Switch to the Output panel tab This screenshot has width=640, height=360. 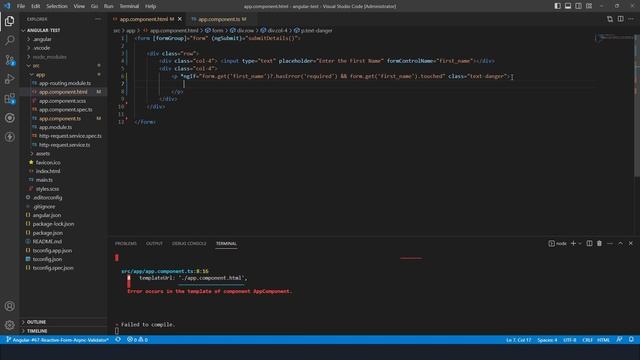click(x=154, y=243)
